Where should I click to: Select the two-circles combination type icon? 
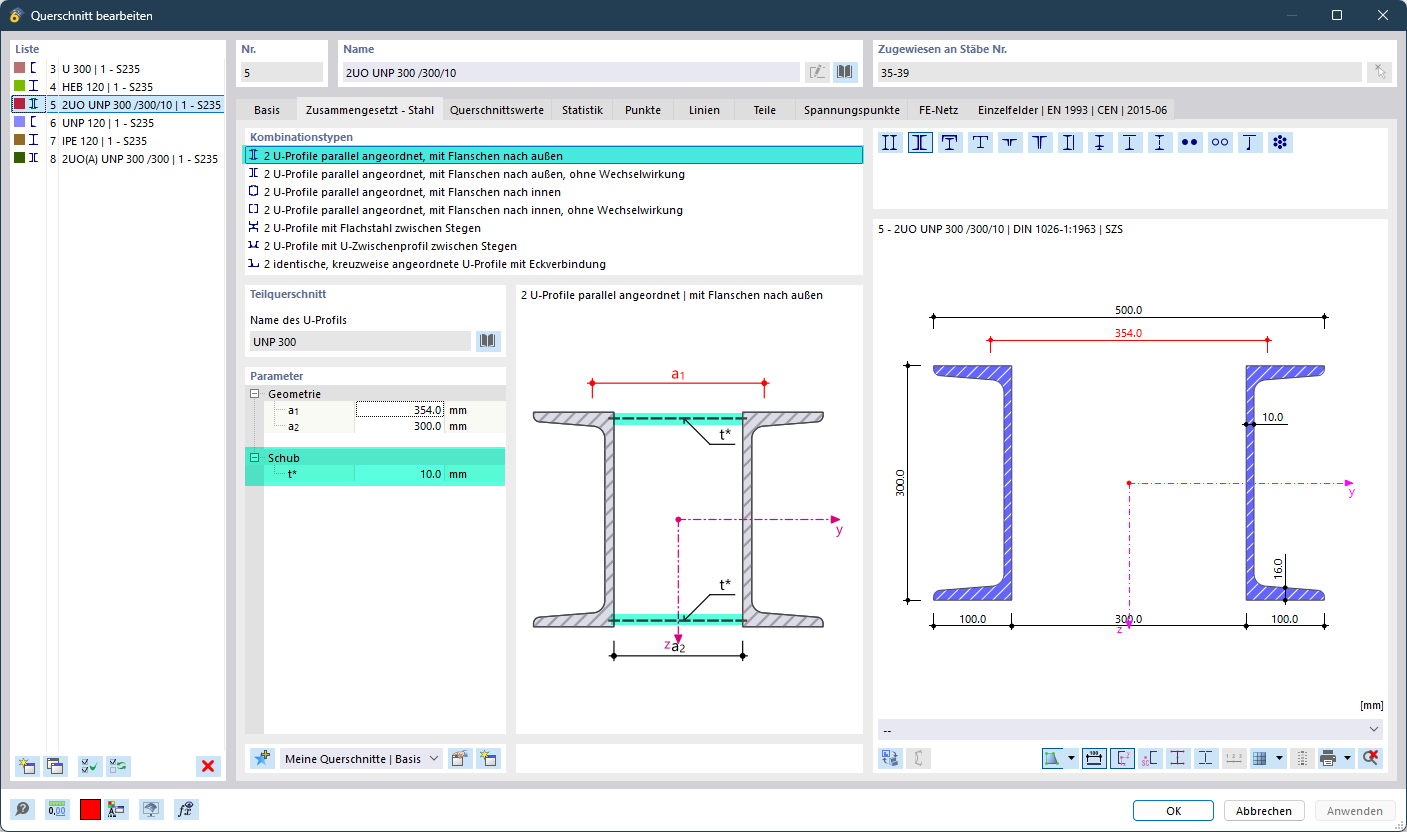(1220, 143)
